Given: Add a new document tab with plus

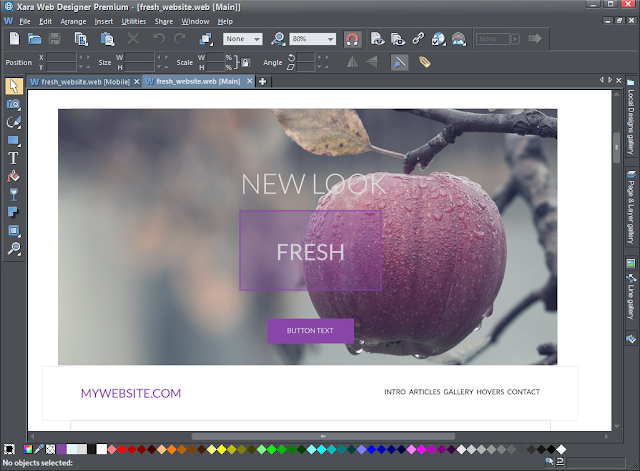Looking at the screenshot, I should pos(262,82).
